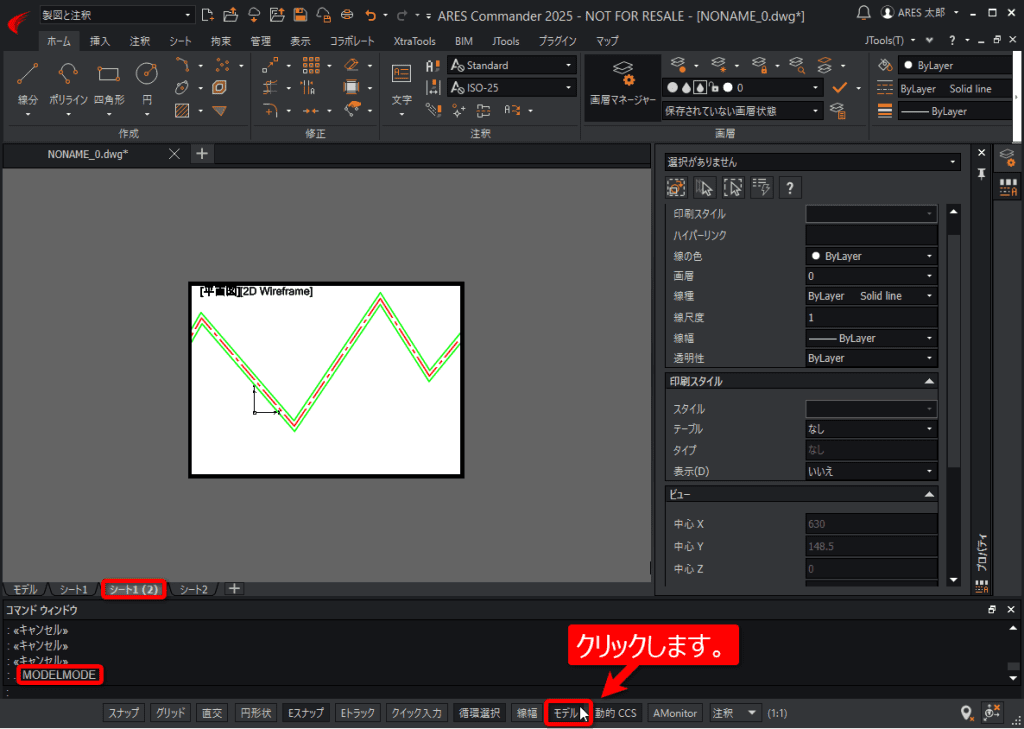Toggle 直交 ortho mode
The width and height of the screenshot is (1024, 729).
click(212, 713)
